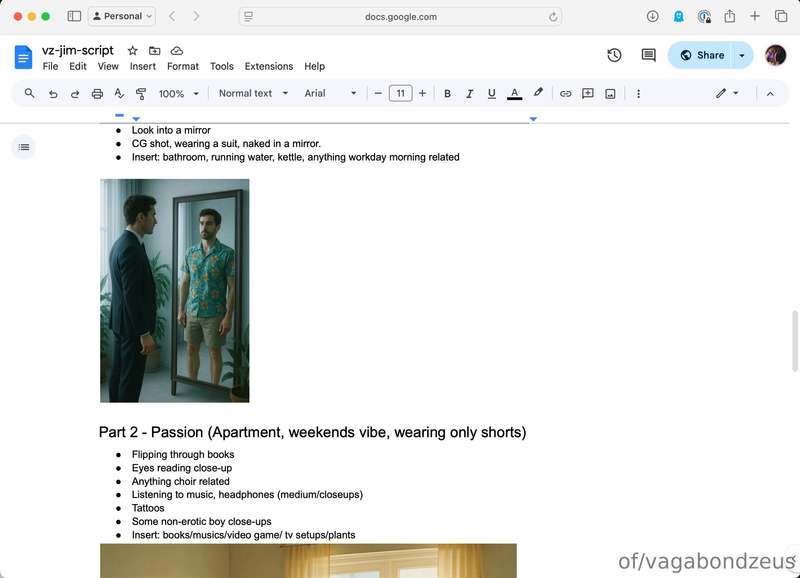This screenshot has height=578, width=800.
Task: Go forward in Safari
Action: coord(196,16)
